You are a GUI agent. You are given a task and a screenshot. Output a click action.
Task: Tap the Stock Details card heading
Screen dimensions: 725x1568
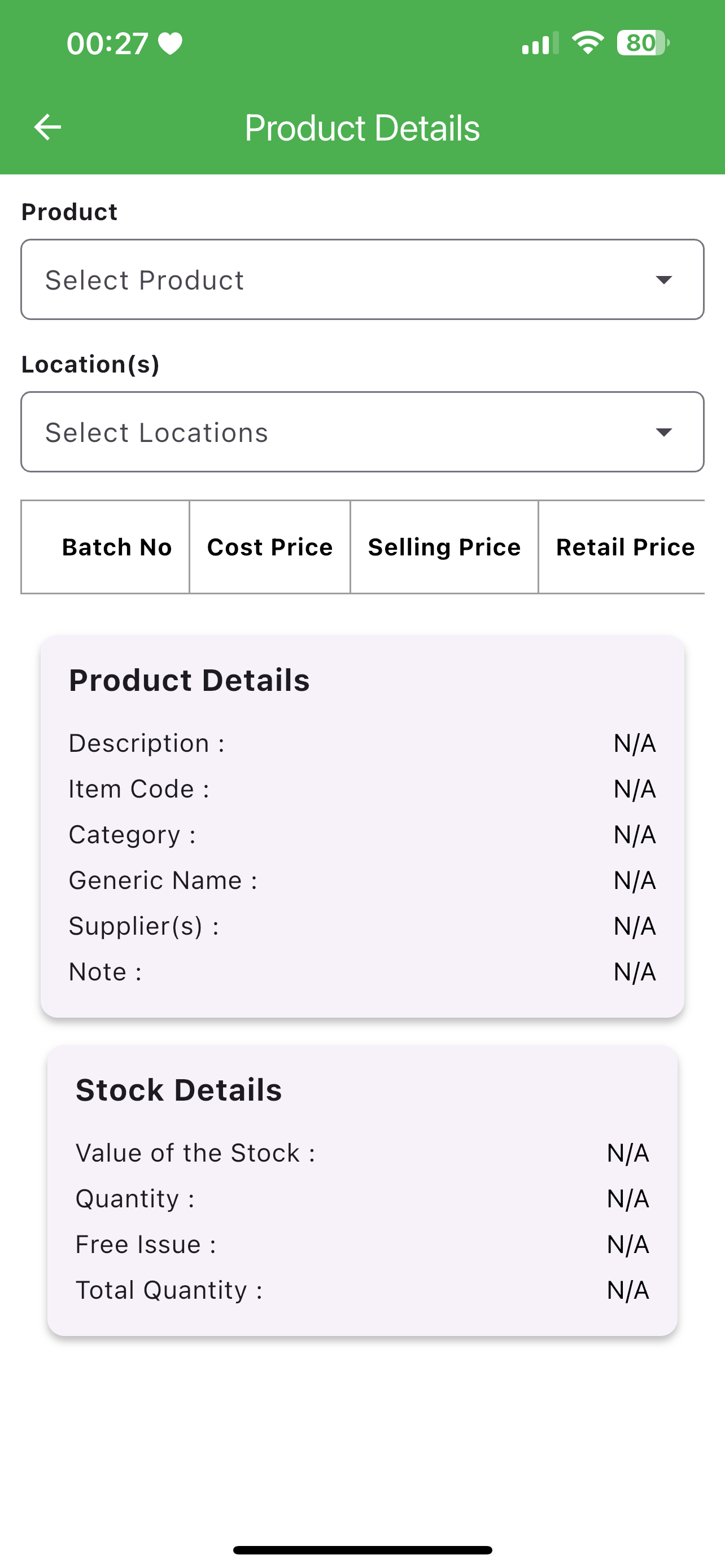click(179, 1089)
